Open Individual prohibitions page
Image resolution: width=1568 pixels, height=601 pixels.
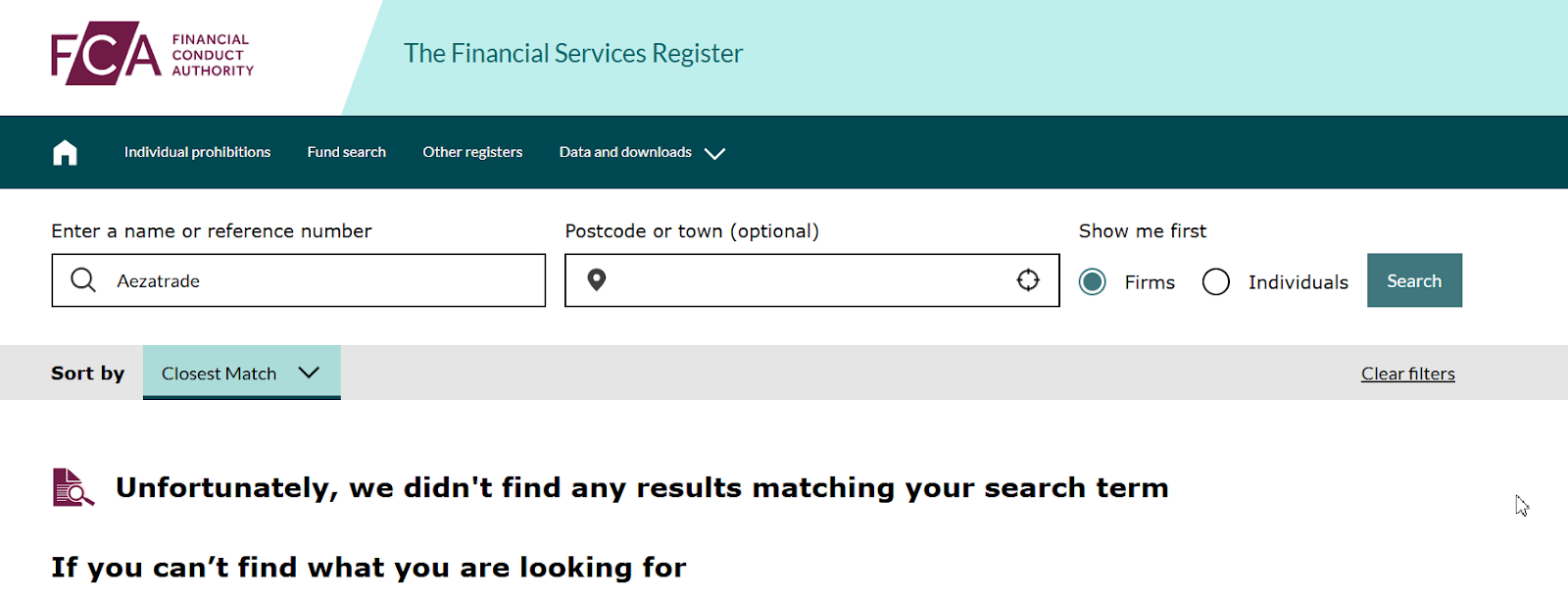click(197, 152)
